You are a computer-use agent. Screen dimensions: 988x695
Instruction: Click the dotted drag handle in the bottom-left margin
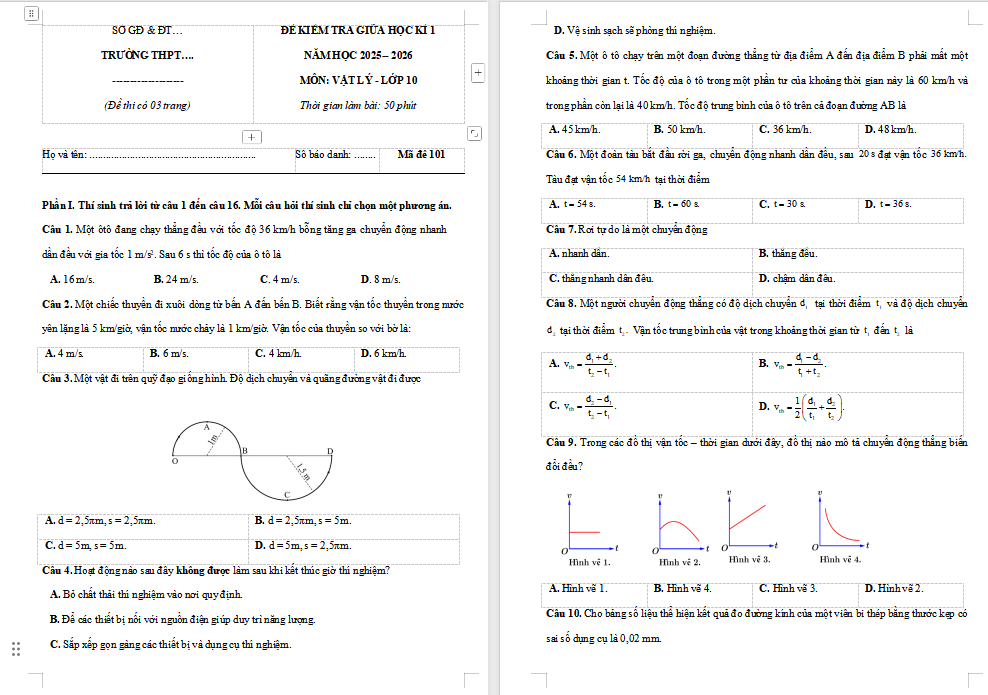(15, 649)
